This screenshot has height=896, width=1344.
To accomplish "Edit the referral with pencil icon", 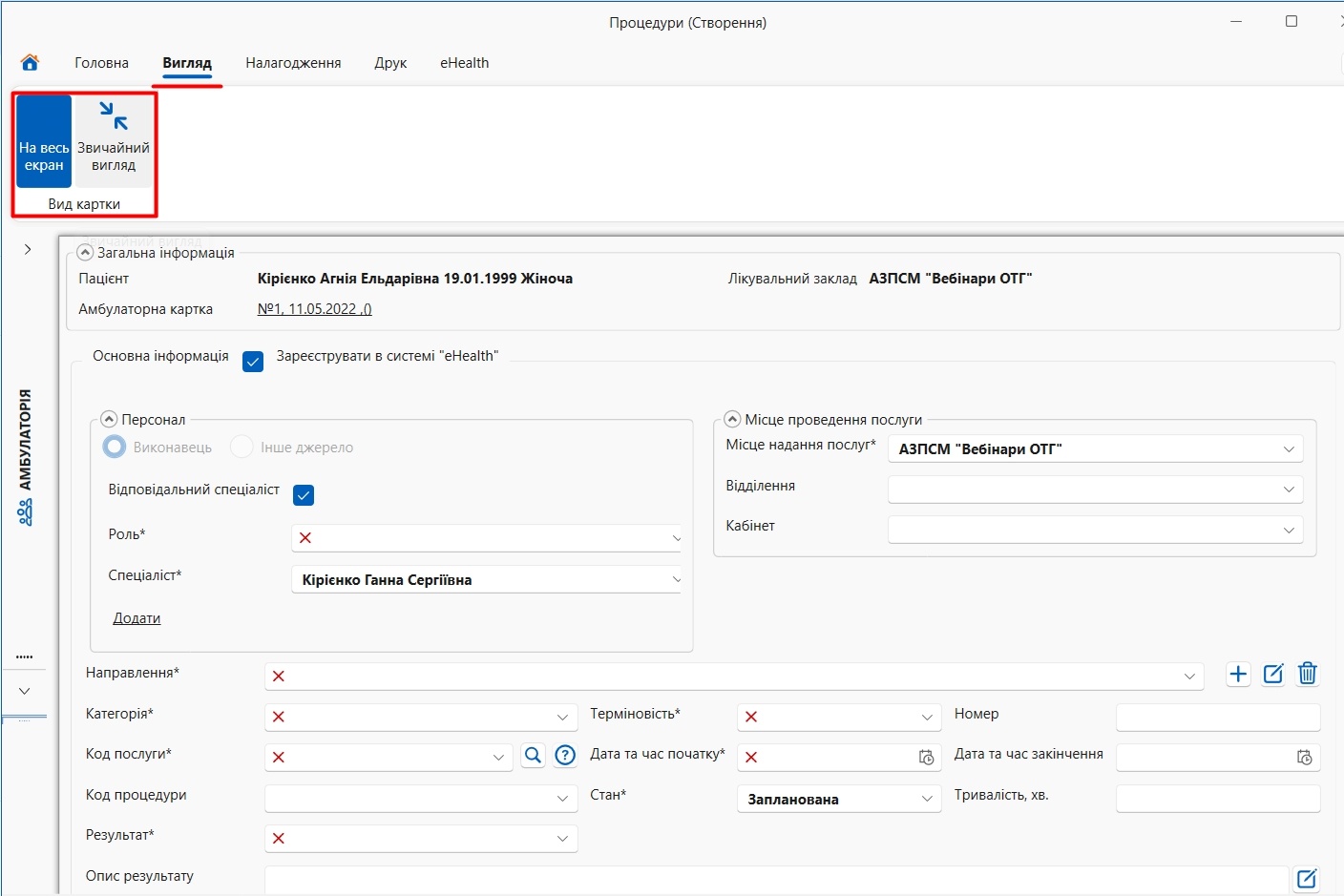I will (x=1273, y=674).
